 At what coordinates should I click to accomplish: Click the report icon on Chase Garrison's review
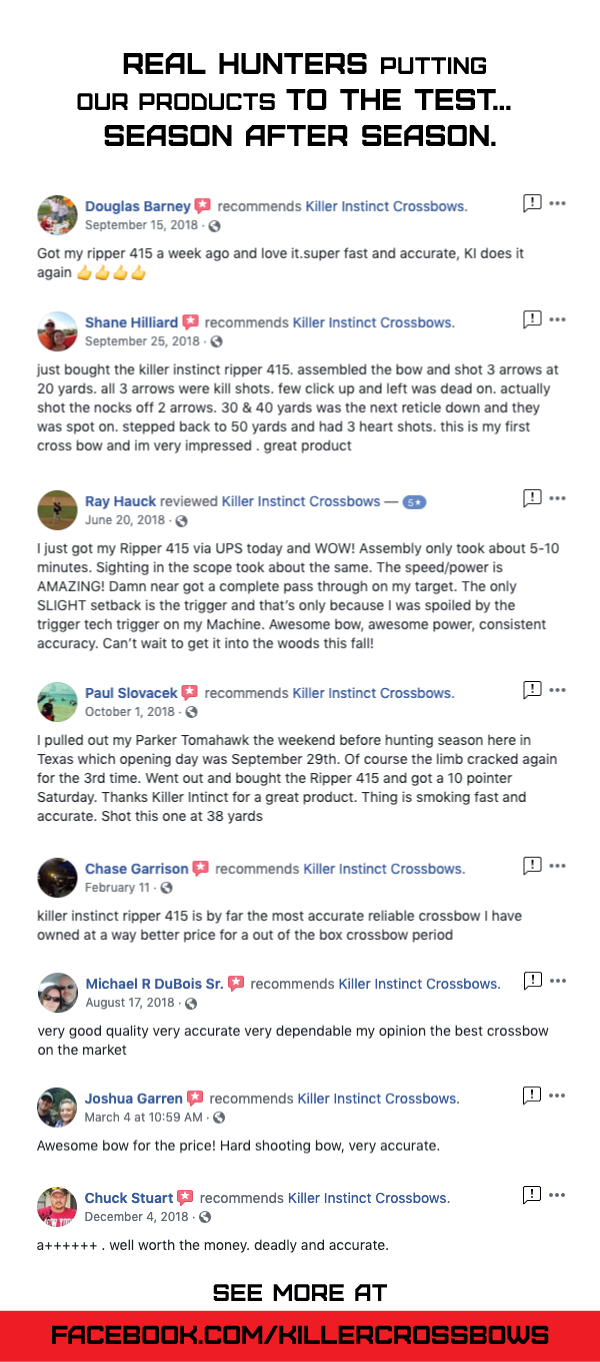(532, 865)
